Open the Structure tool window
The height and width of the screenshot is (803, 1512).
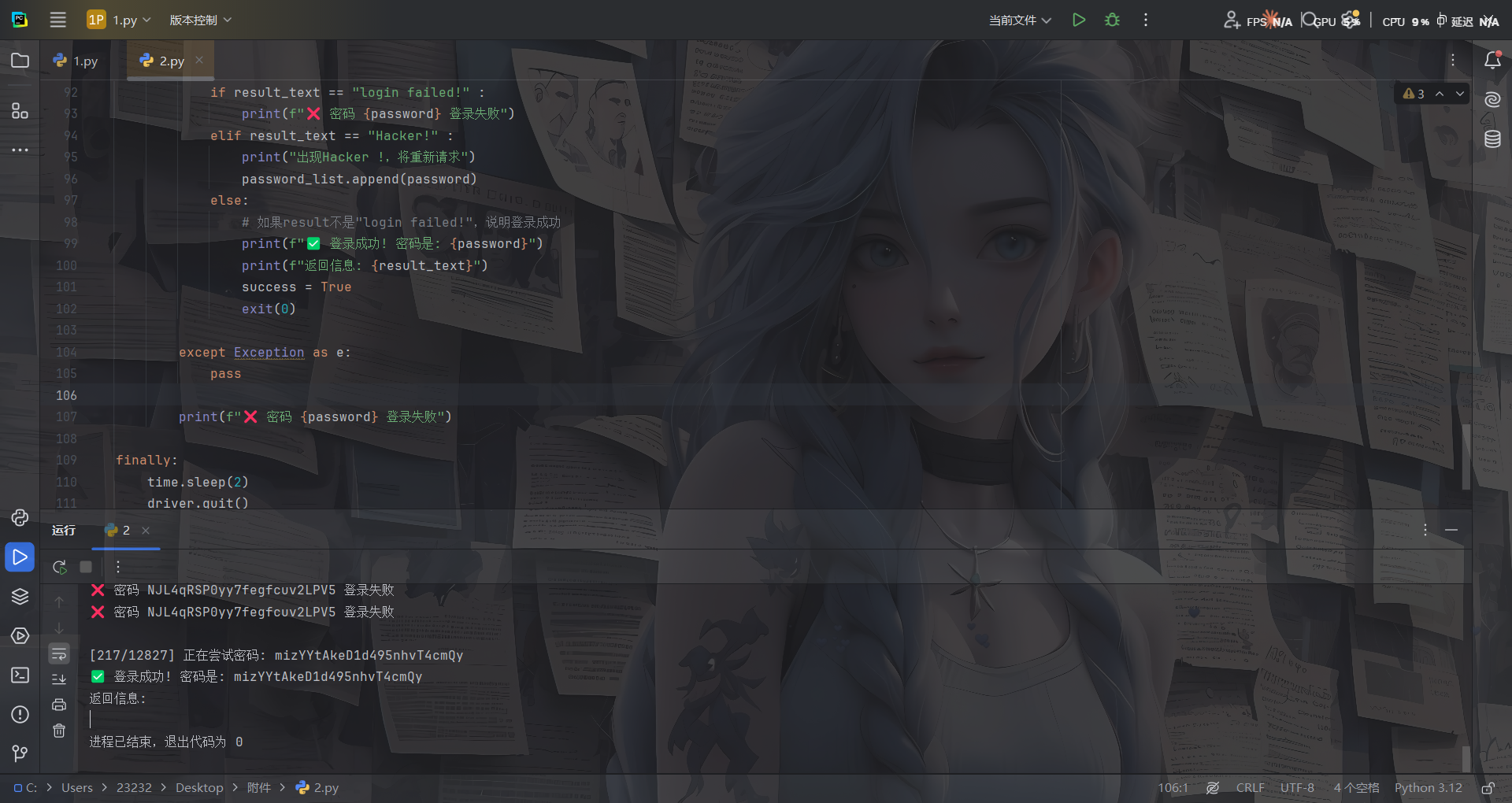click(20, 111)
